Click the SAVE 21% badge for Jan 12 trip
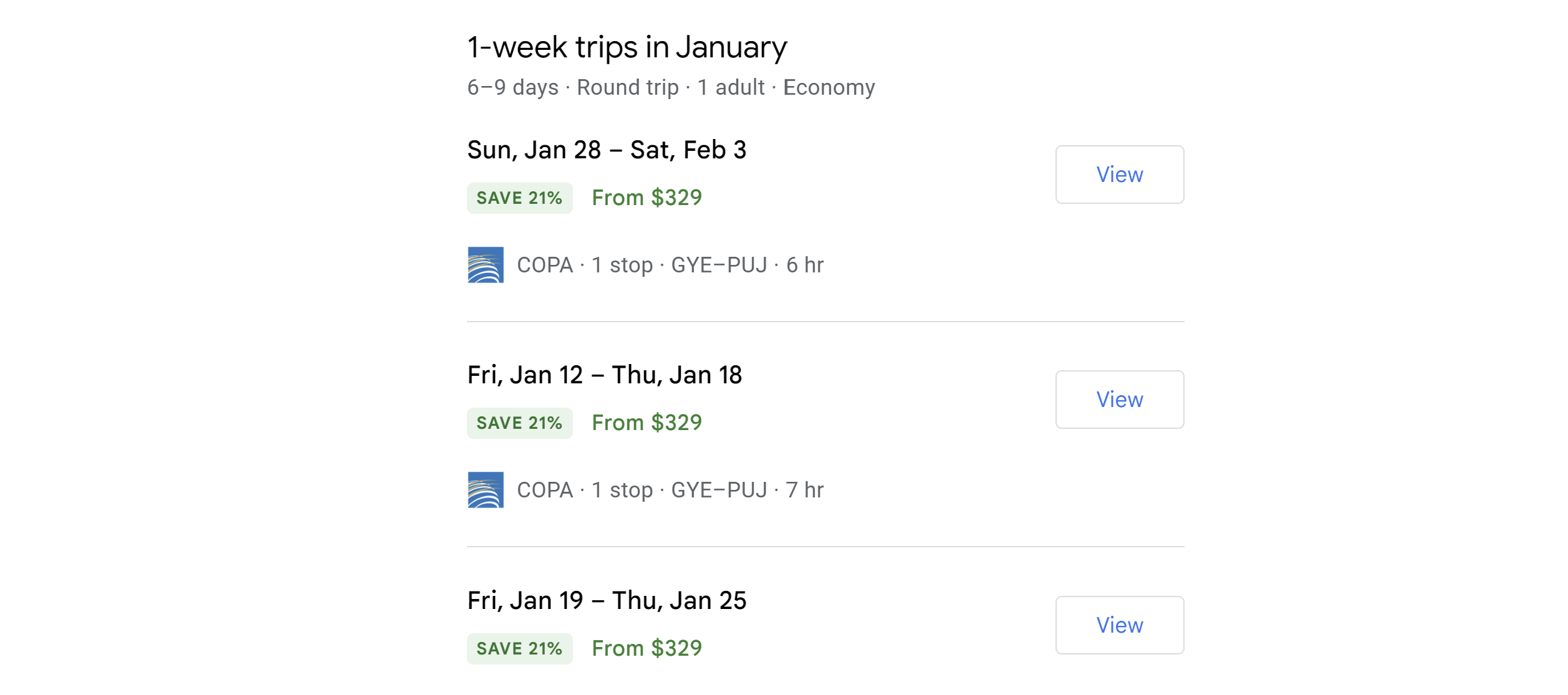This screenshot has height=695, width=1568. coord(519,423)
